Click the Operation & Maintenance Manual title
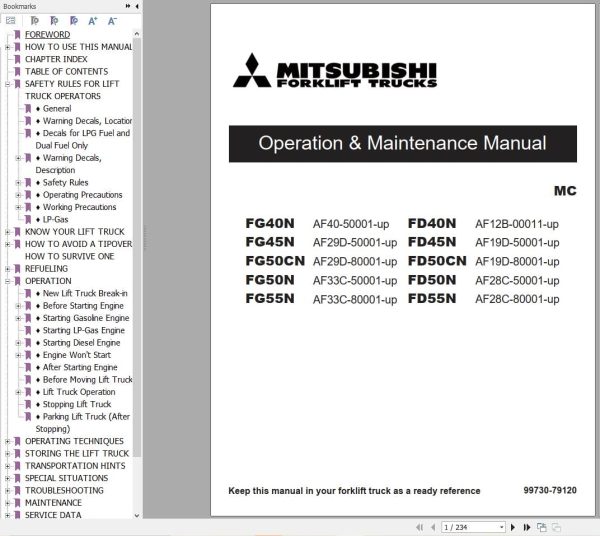This screenshot has height=536, width=600. pos(402,143)
